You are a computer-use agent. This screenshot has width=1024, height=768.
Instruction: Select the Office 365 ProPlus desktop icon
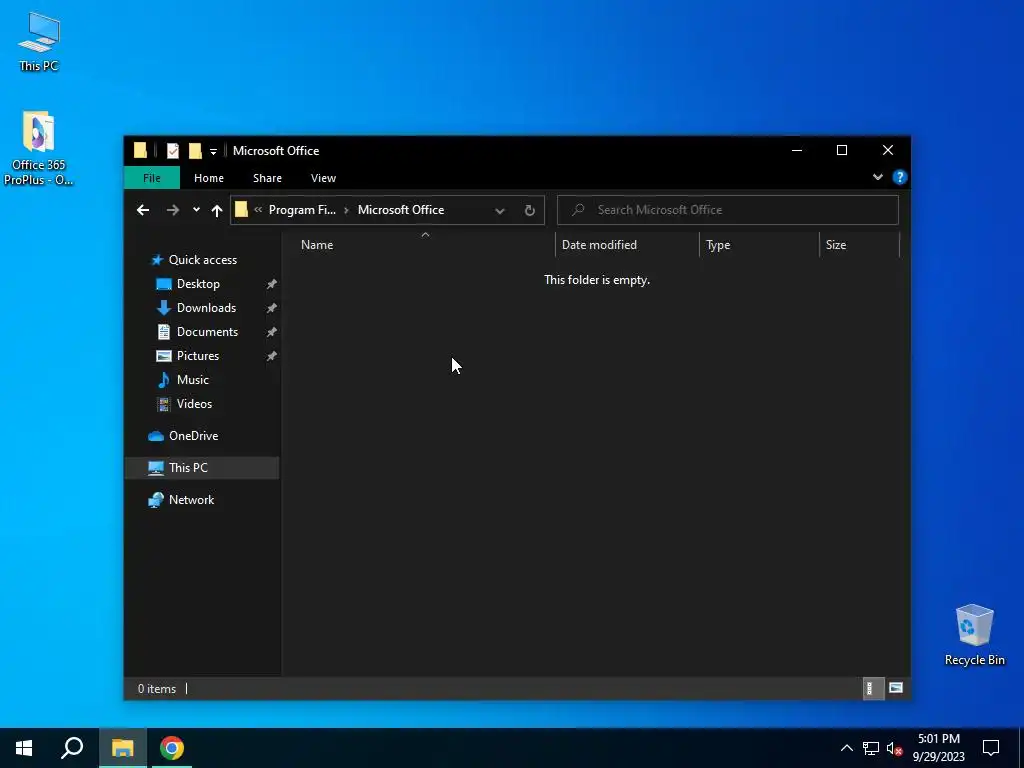click(38, 148)
